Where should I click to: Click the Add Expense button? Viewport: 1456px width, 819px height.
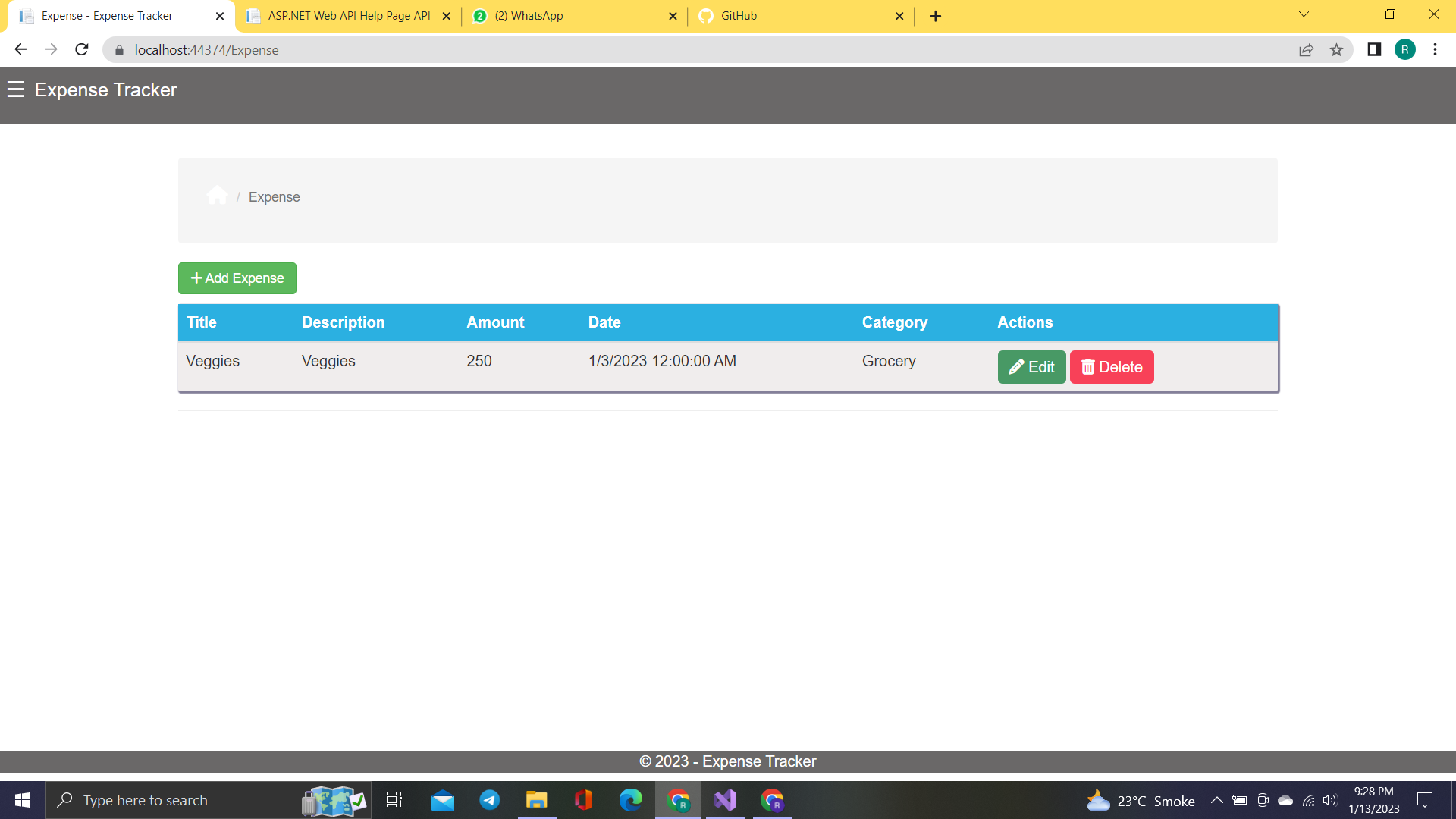point(237,278)
